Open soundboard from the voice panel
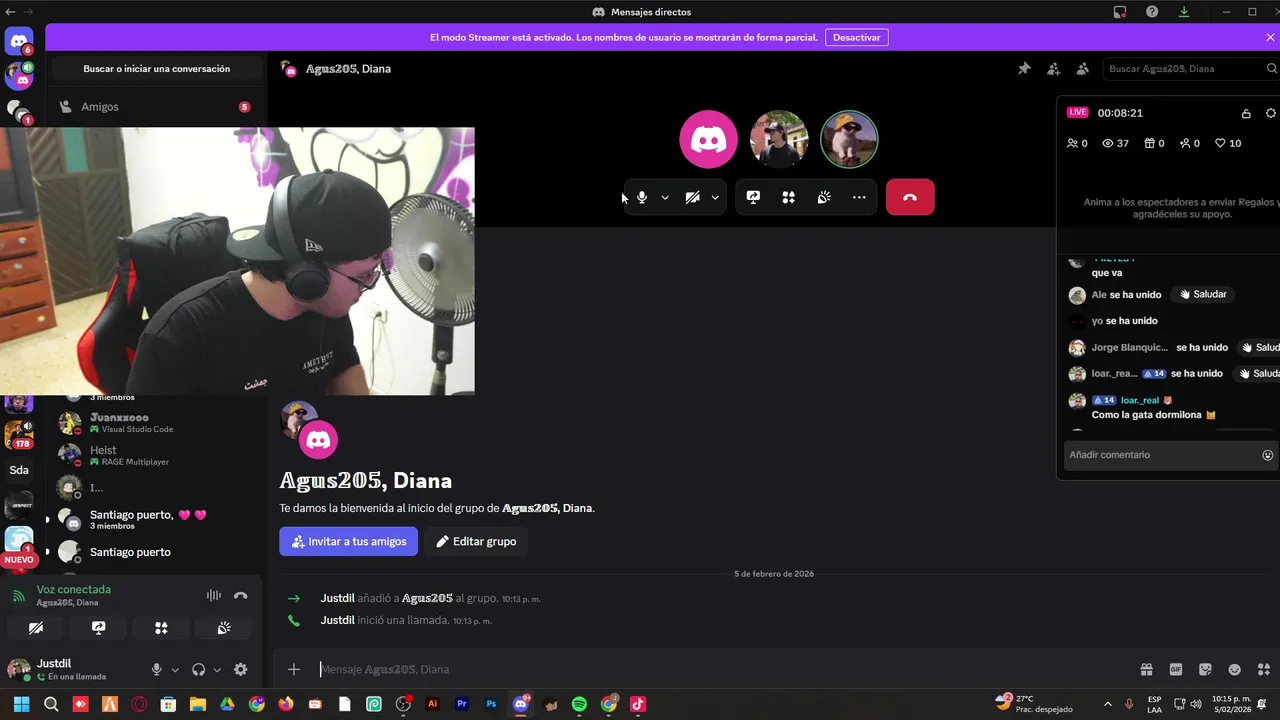The image size is (1280, 720). point(224,628)
